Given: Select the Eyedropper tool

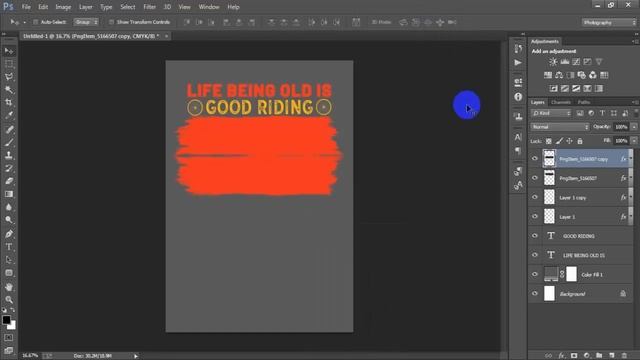Looking at the screenshot, I should [x=9, y=115].
